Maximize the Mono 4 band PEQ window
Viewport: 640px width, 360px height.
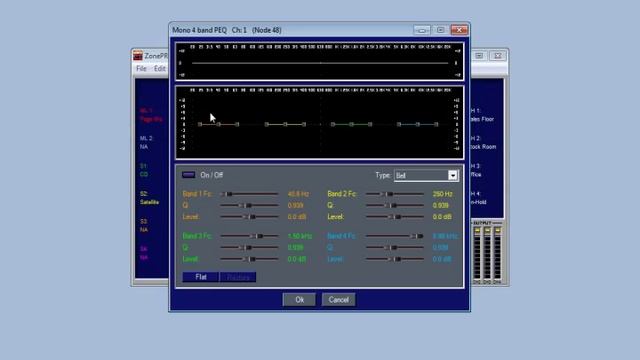(x=440, y=30)
